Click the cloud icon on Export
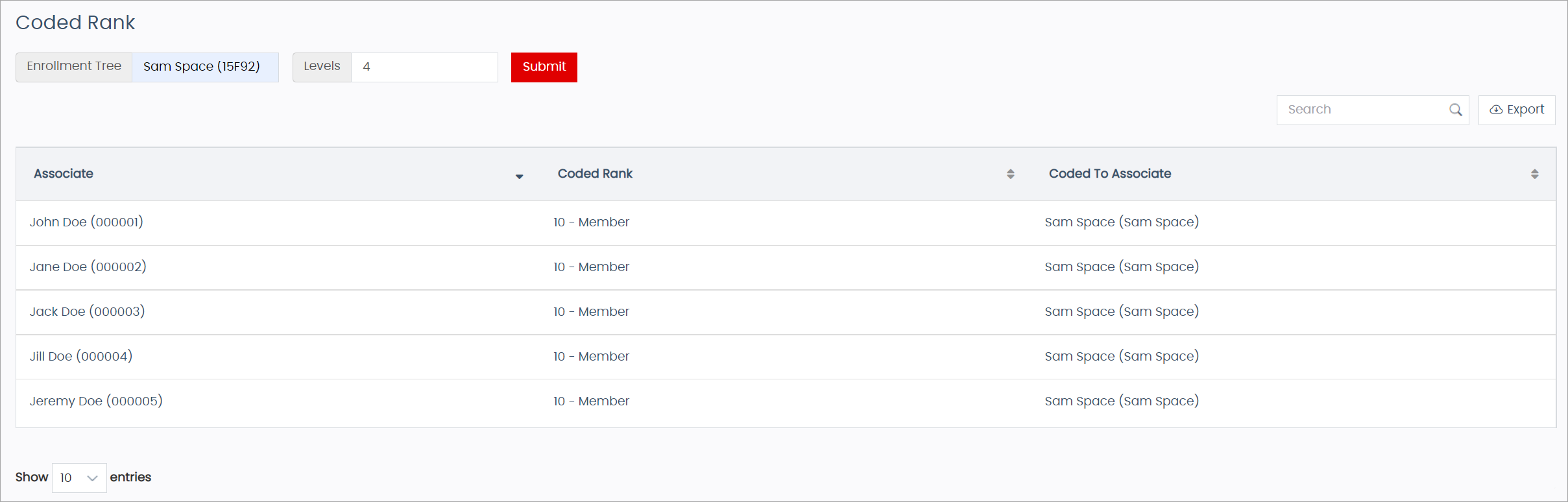Screen dimensions: 1568x502 coord(1495,110)
